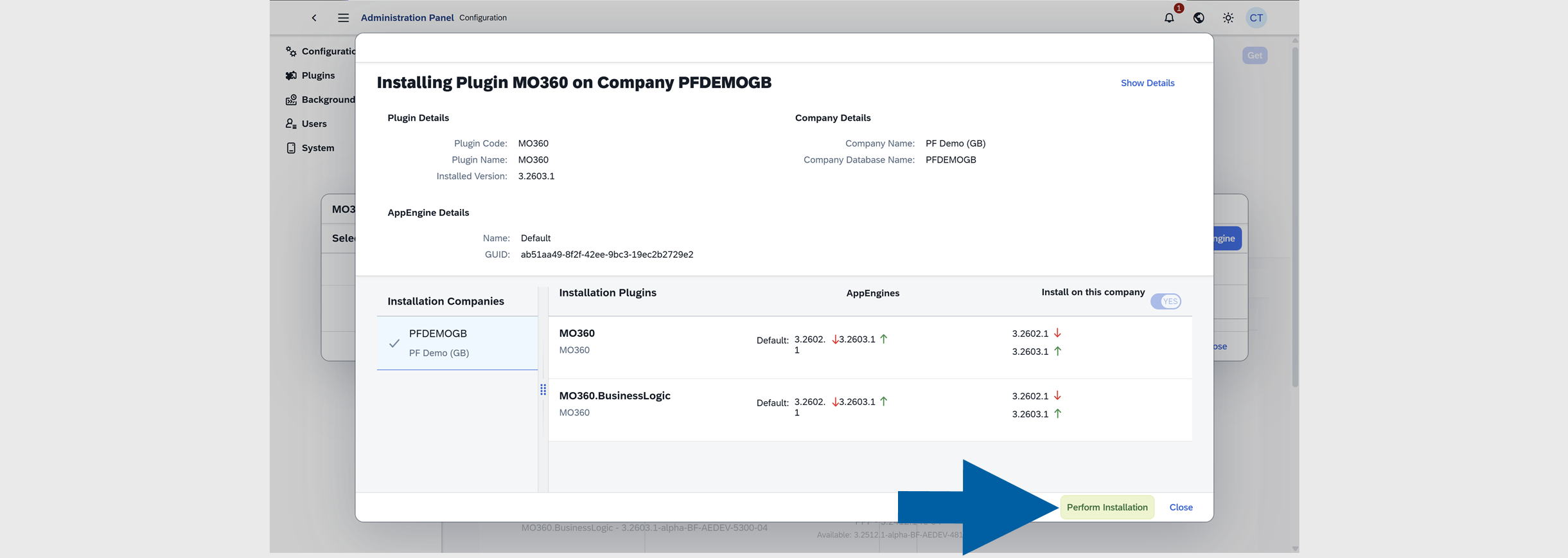Click Show Details link
Image resolution: width=1568 pixels, height=558 pixels.
click(1147, 83)
